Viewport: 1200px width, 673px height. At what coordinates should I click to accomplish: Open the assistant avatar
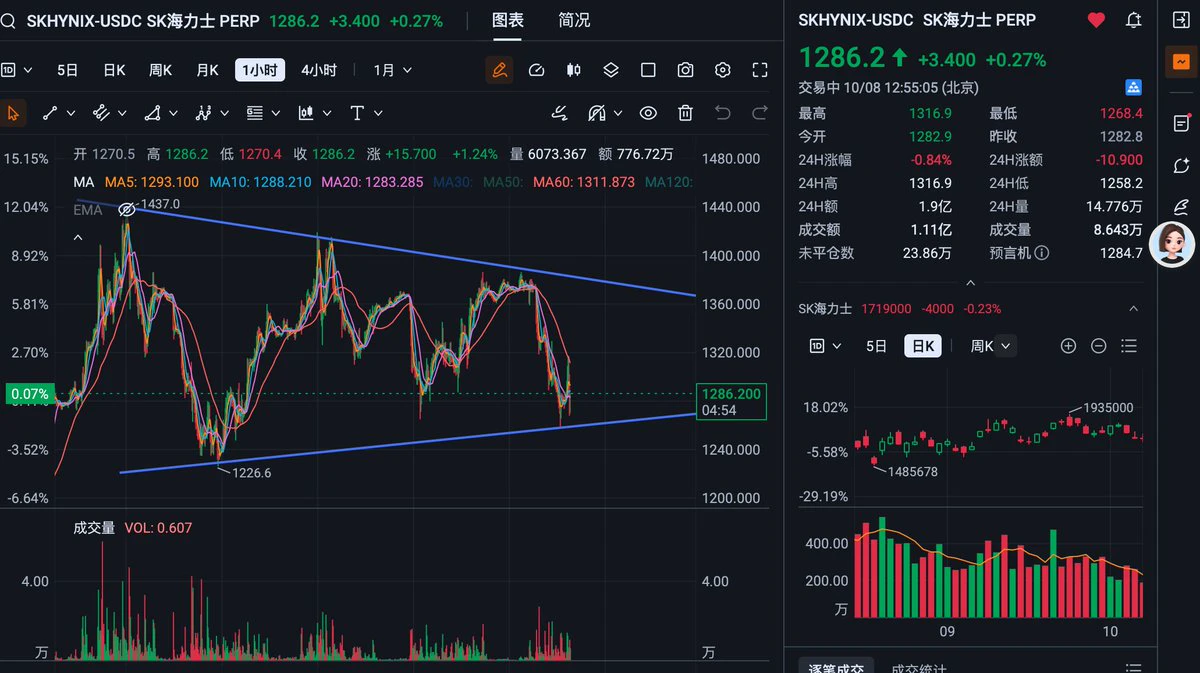[1172, 244]
